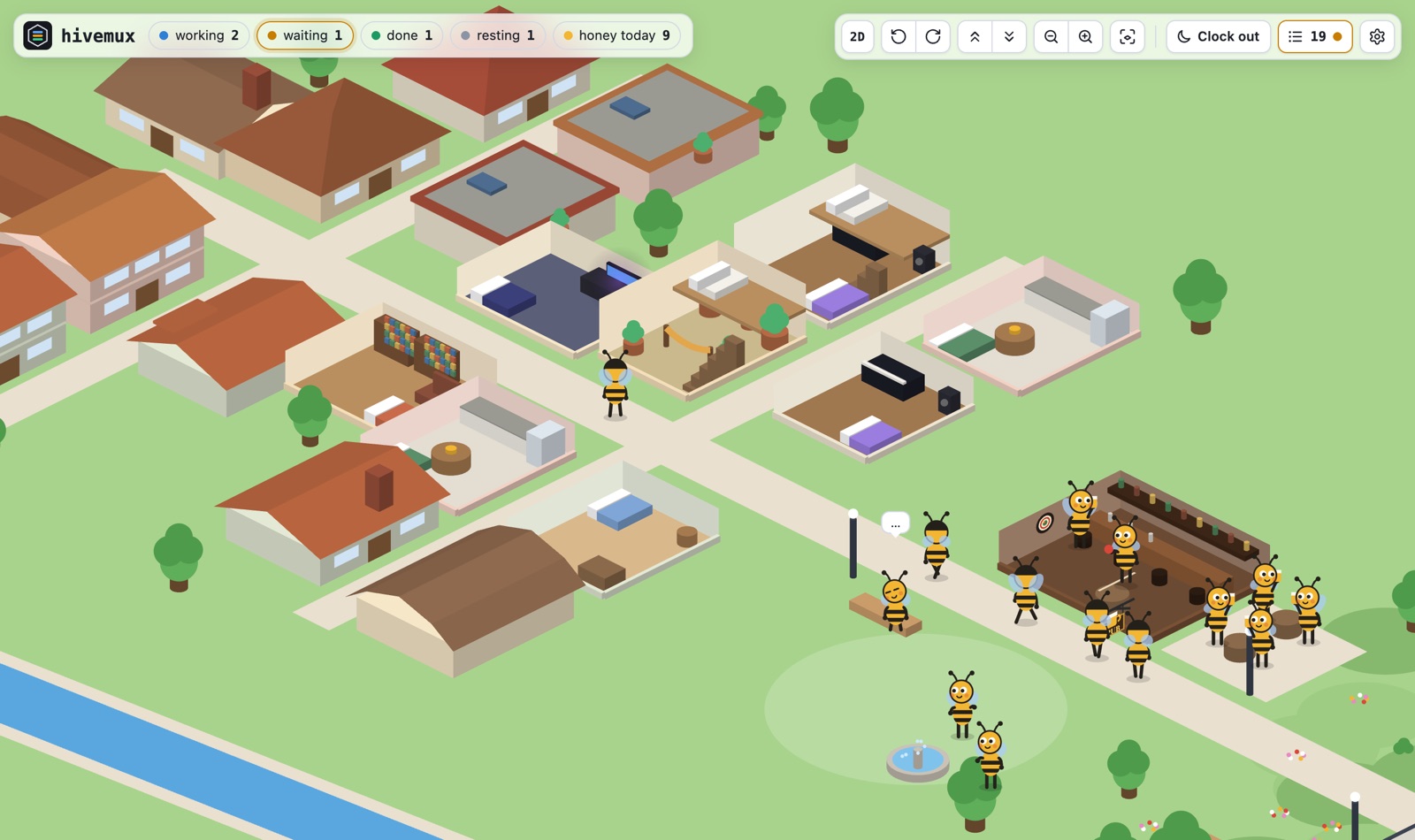This screenshot has height=840, width=1415.
Task: Click the hammock in the patio room
Action: click(690, 341)
